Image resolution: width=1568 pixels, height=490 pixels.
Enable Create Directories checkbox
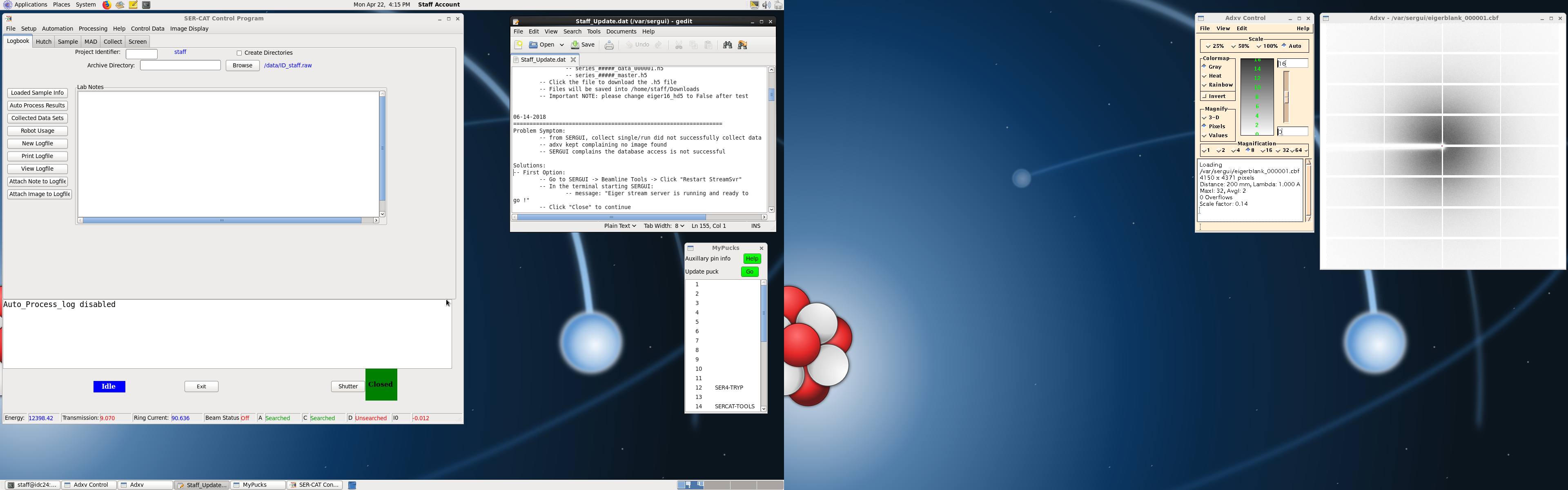(x=239, y=53)
